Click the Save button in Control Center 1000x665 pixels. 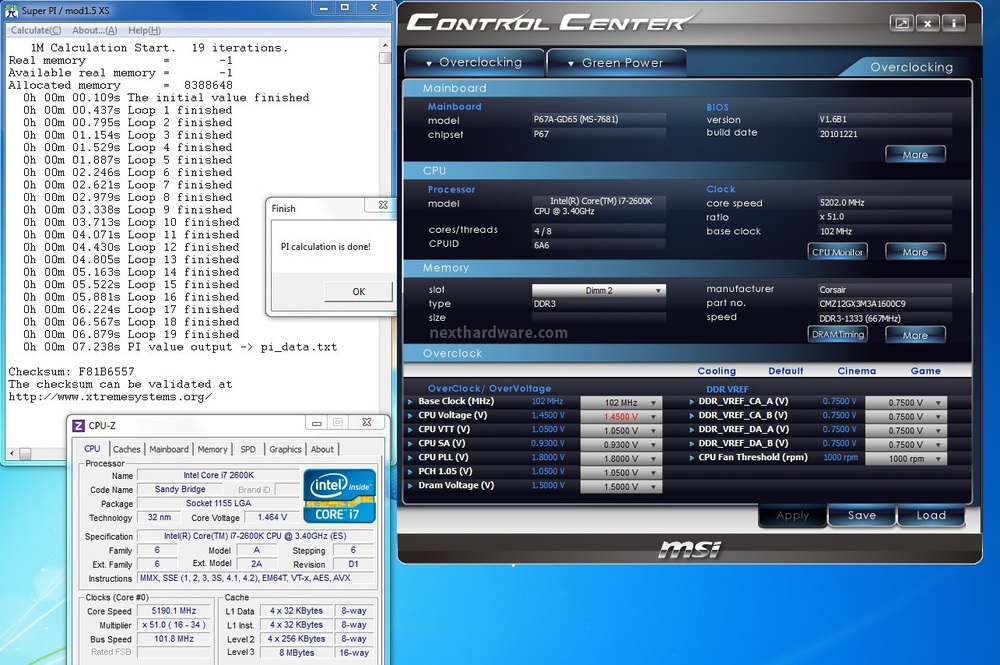(x=862, y=515)
